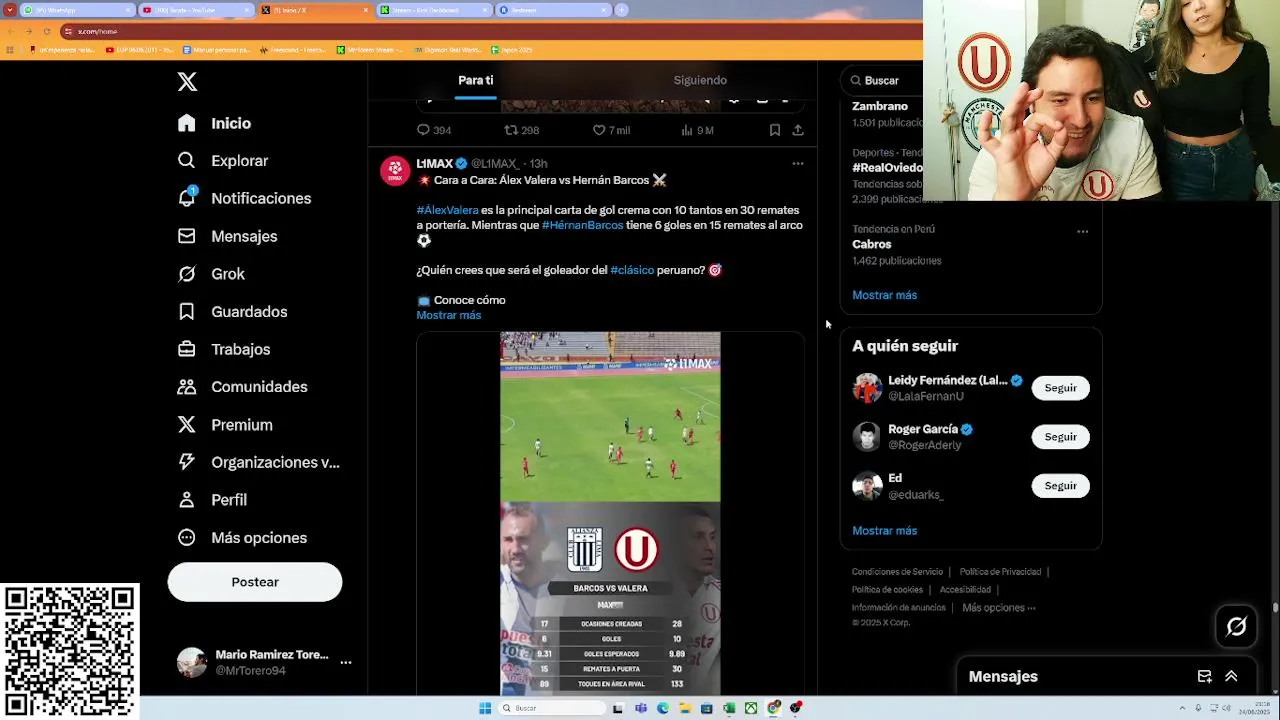Open #clásico hashtag link

[x=632, y=270]
